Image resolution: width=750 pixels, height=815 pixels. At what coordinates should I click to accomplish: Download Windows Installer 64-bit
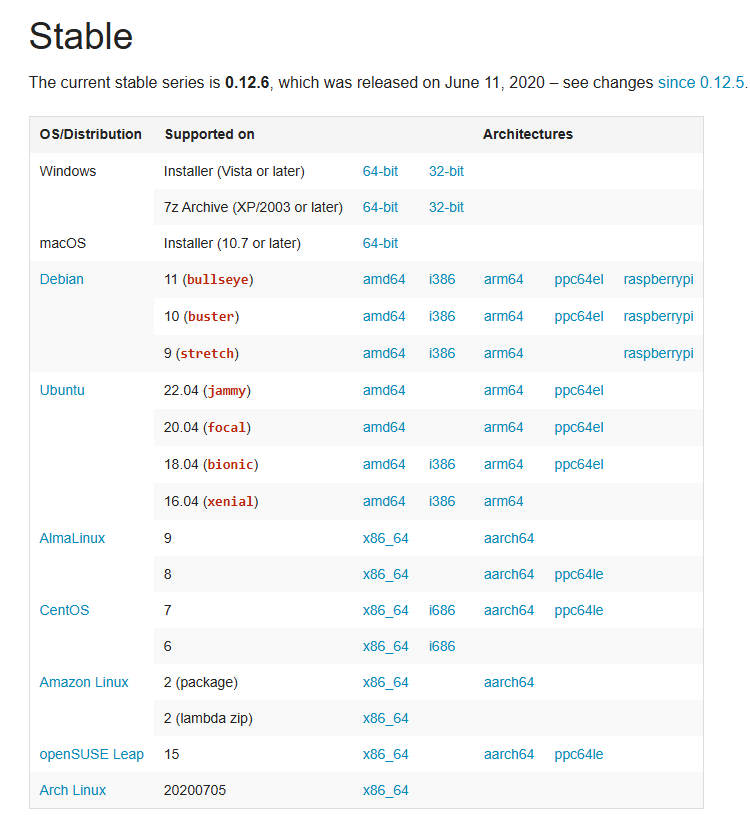[380, 172]
